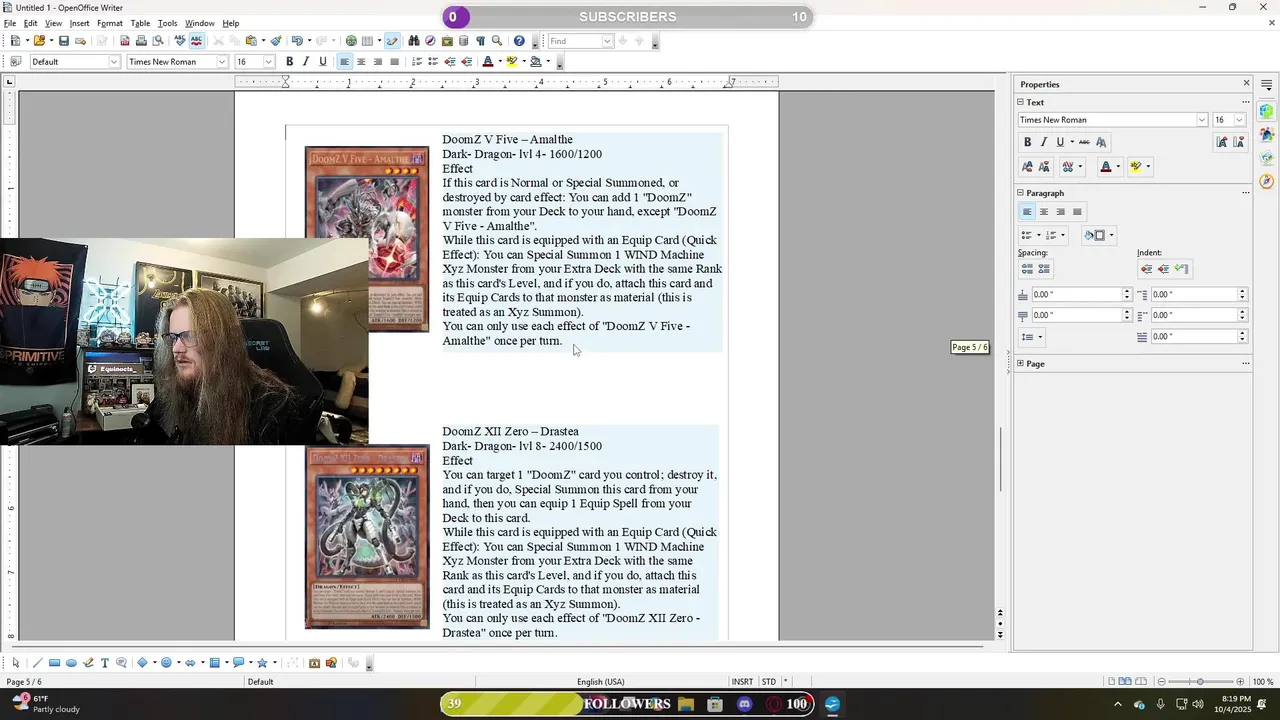Screen dimensions: 1280x720
Task: Open the Format menu
Action: coord(110,23)
